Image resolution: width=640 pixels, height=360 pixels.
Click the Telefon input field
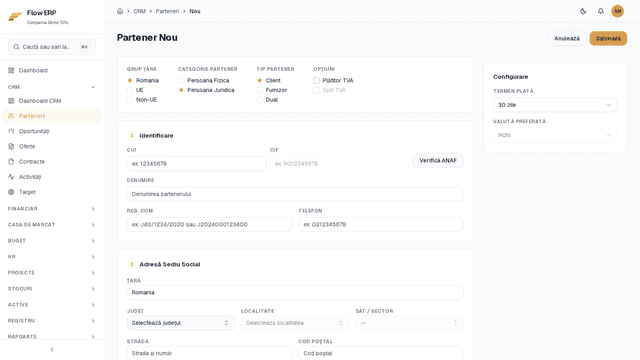pyautogui.click(x=381, y=224)
